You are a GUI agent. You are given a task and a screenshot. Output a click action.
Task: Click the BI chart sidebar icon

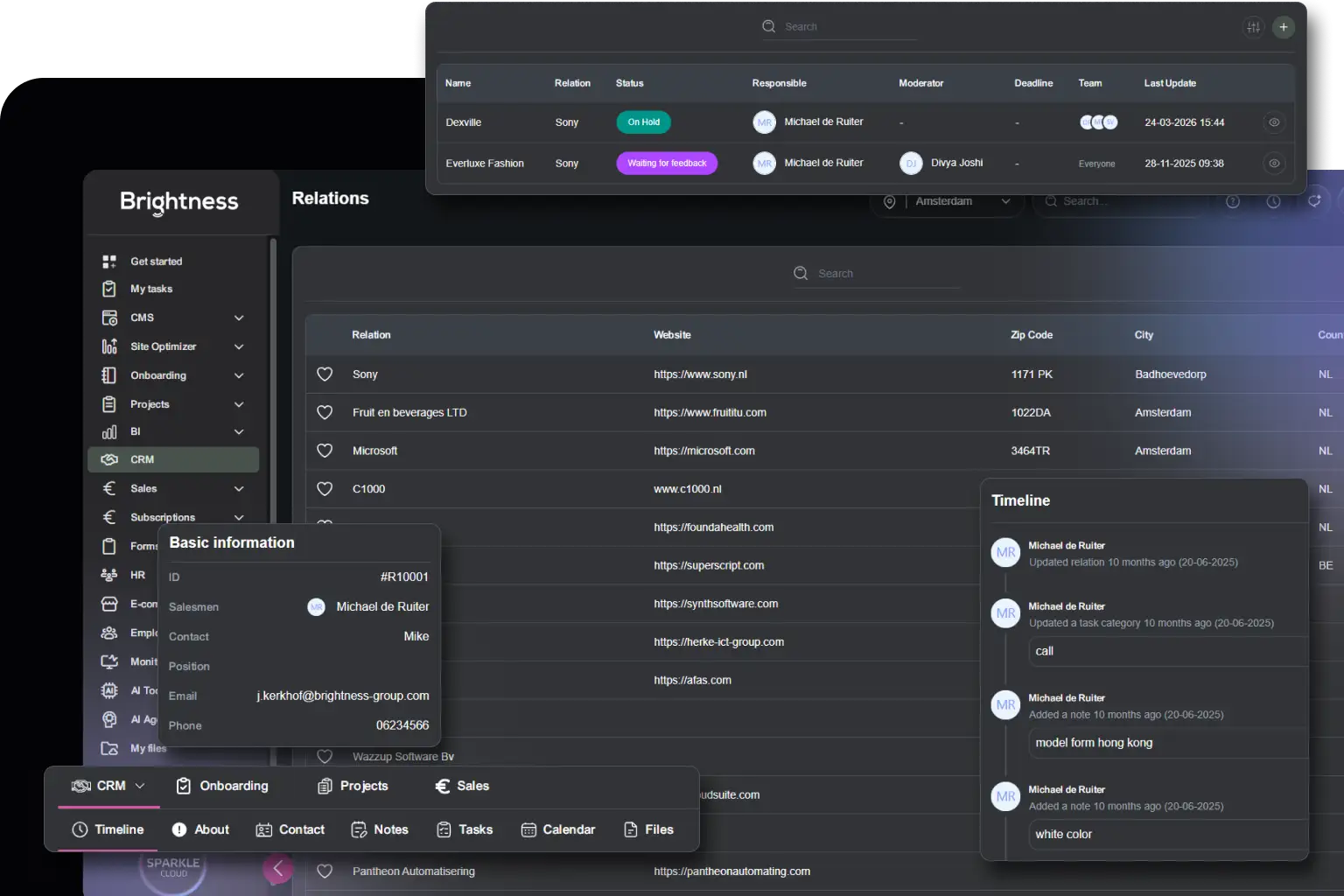109,431
